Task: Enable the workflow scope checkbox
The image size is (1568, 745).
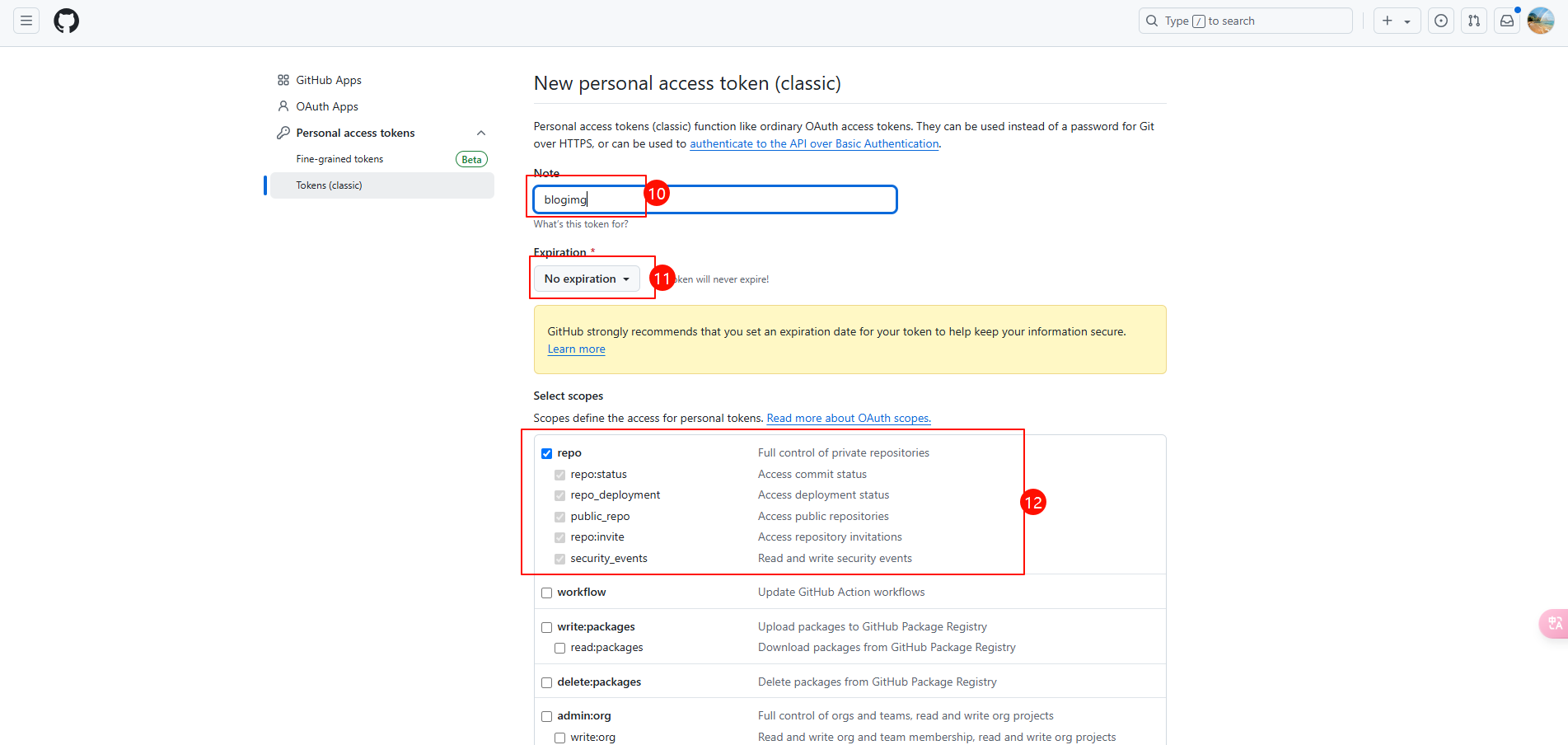Action: (546, 593)
